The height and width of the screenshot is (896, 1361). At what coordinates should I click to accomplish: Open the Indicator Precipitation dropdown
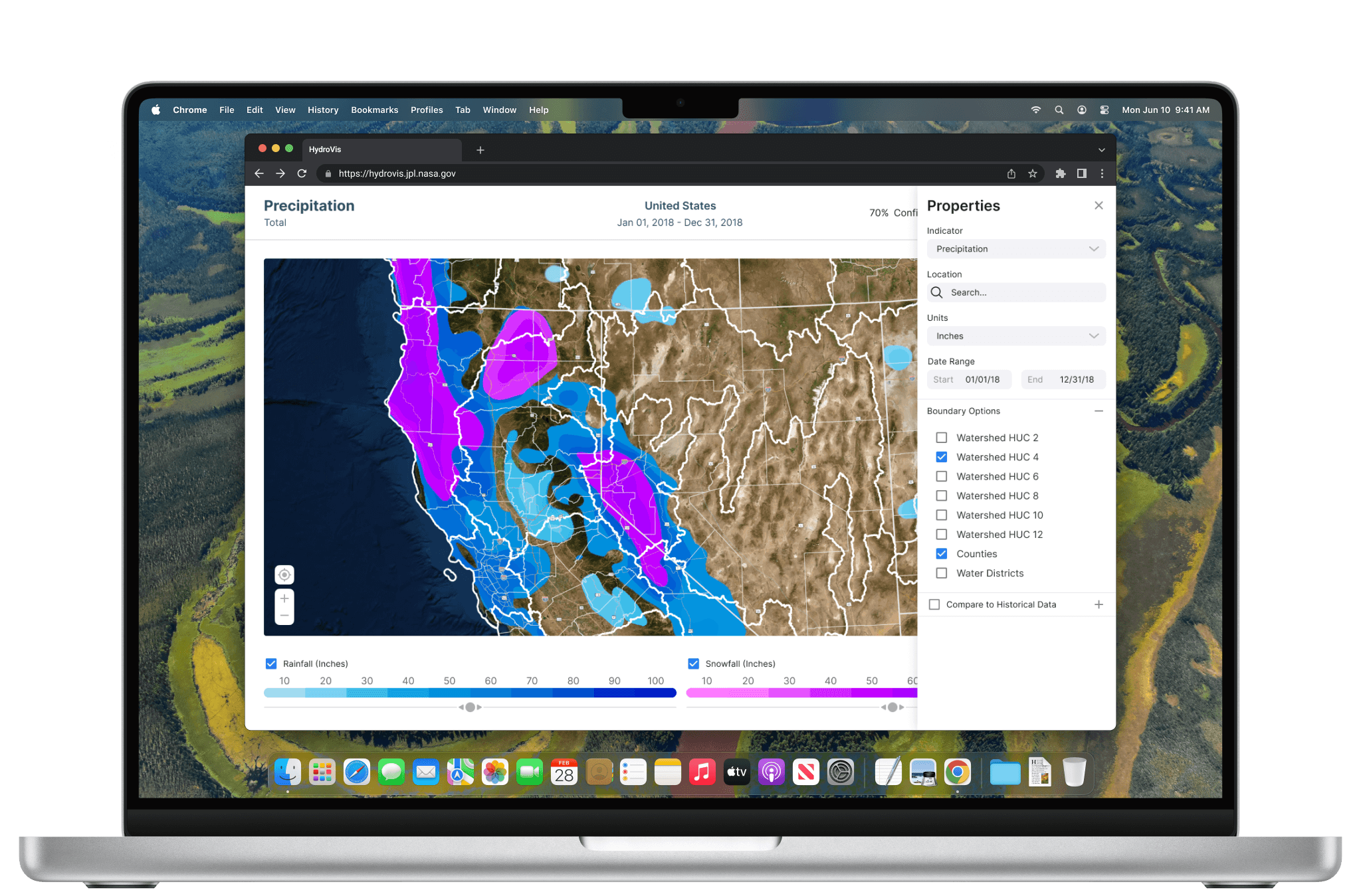pyautogui.click(x=1015, y=249)
